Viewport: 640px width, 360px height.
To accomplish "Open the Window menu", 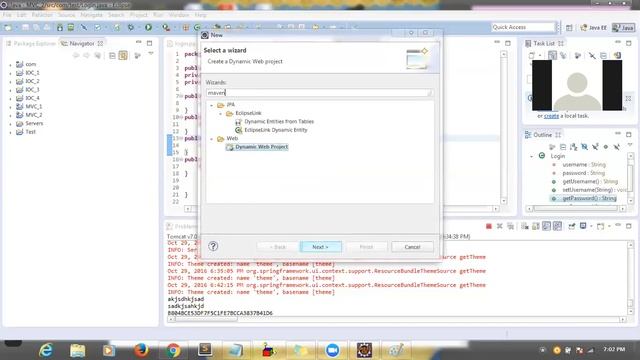I will click(x=179, y=15).
